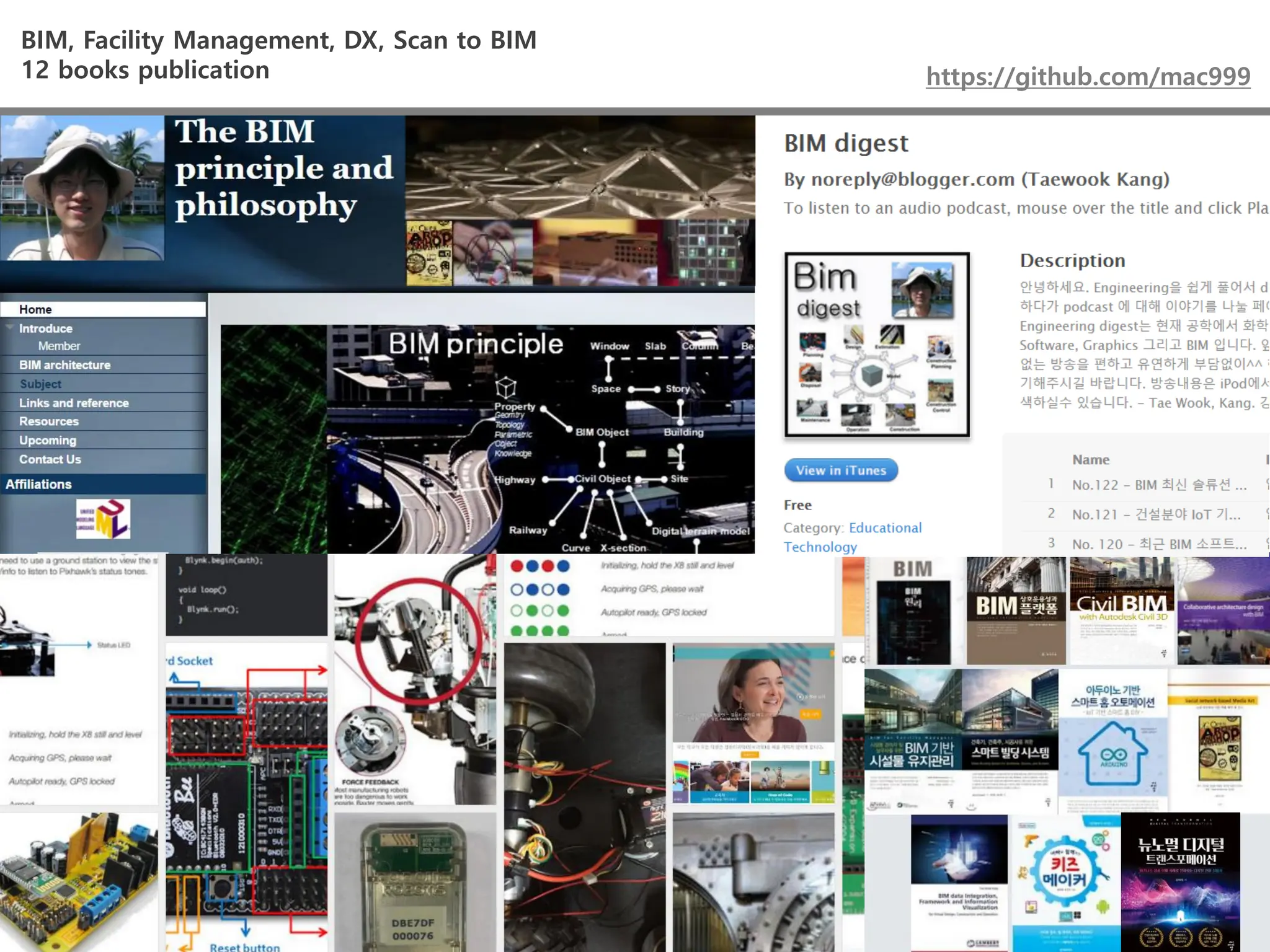Click the yellow circuit board photo
This screenshot has height=952, width=1270.
click(x=79, y=882)
